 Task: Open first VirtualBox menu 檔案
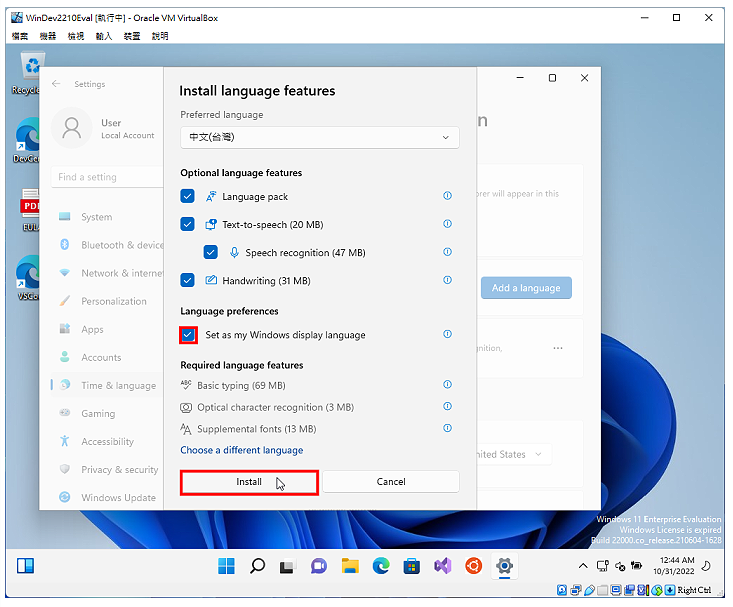coord(20,36)
